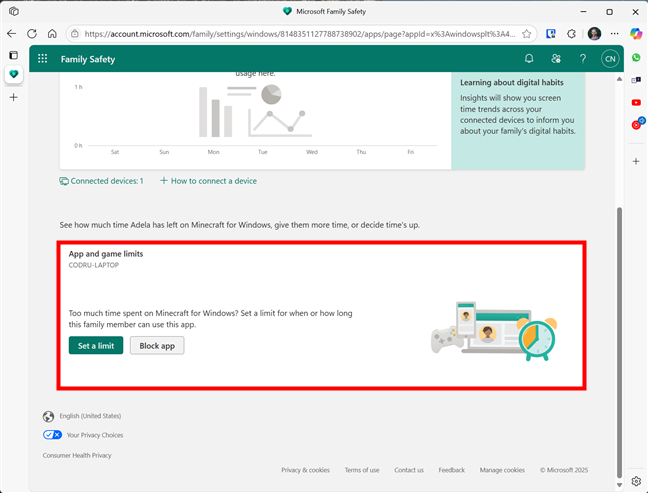
Task: Select the Family Safety vertical tab
Action: tap(14, 74)
